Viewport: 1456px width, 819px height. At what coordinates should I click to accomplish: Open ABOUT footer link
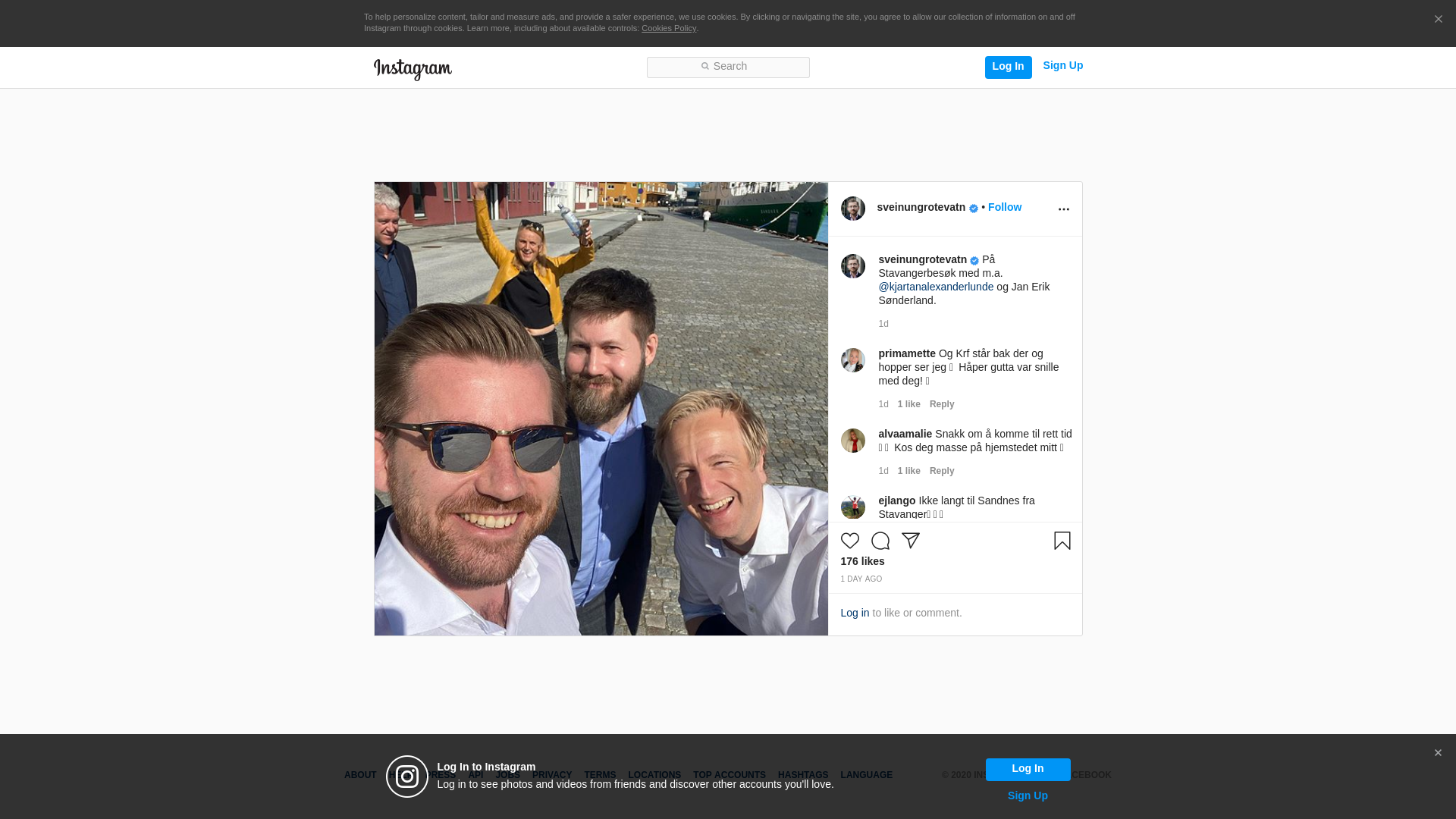[x=360, y=775]
